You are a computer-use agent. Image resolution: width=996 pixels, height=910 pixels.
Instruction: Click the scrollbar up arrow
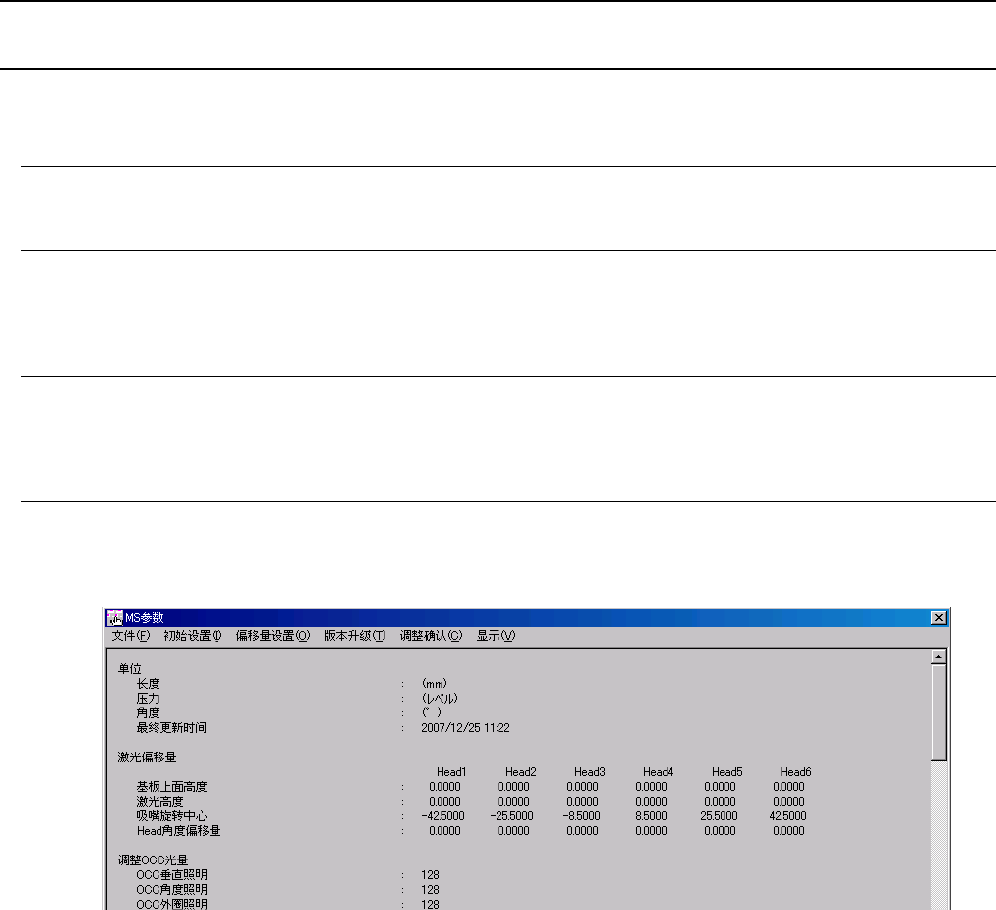(x=938, y=657)
